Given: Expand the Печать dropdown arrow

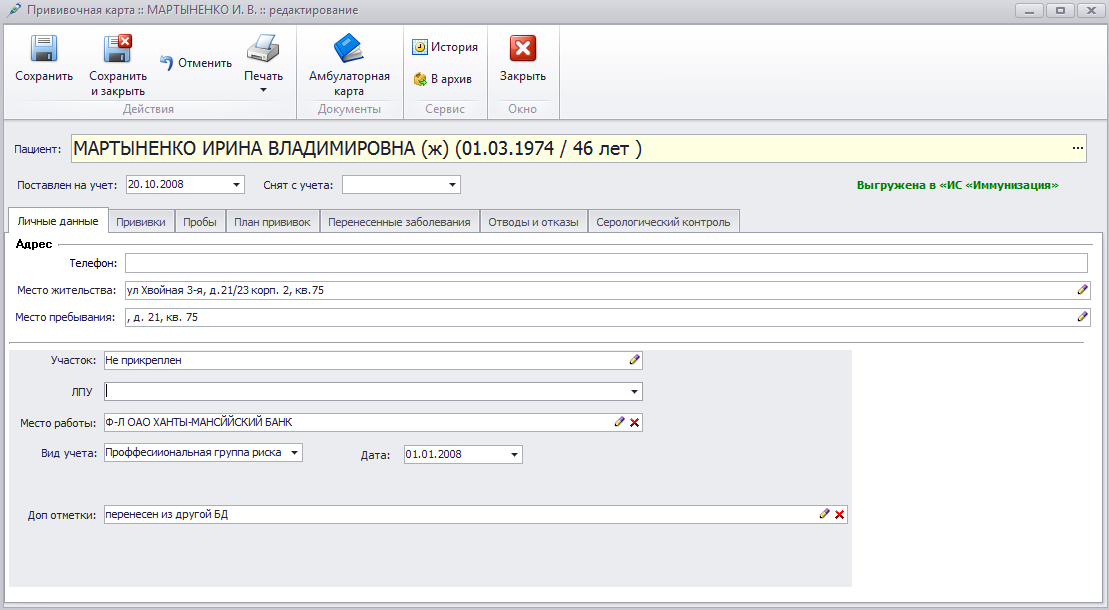Looking at the screenshot, I should (x=264, y=90).
